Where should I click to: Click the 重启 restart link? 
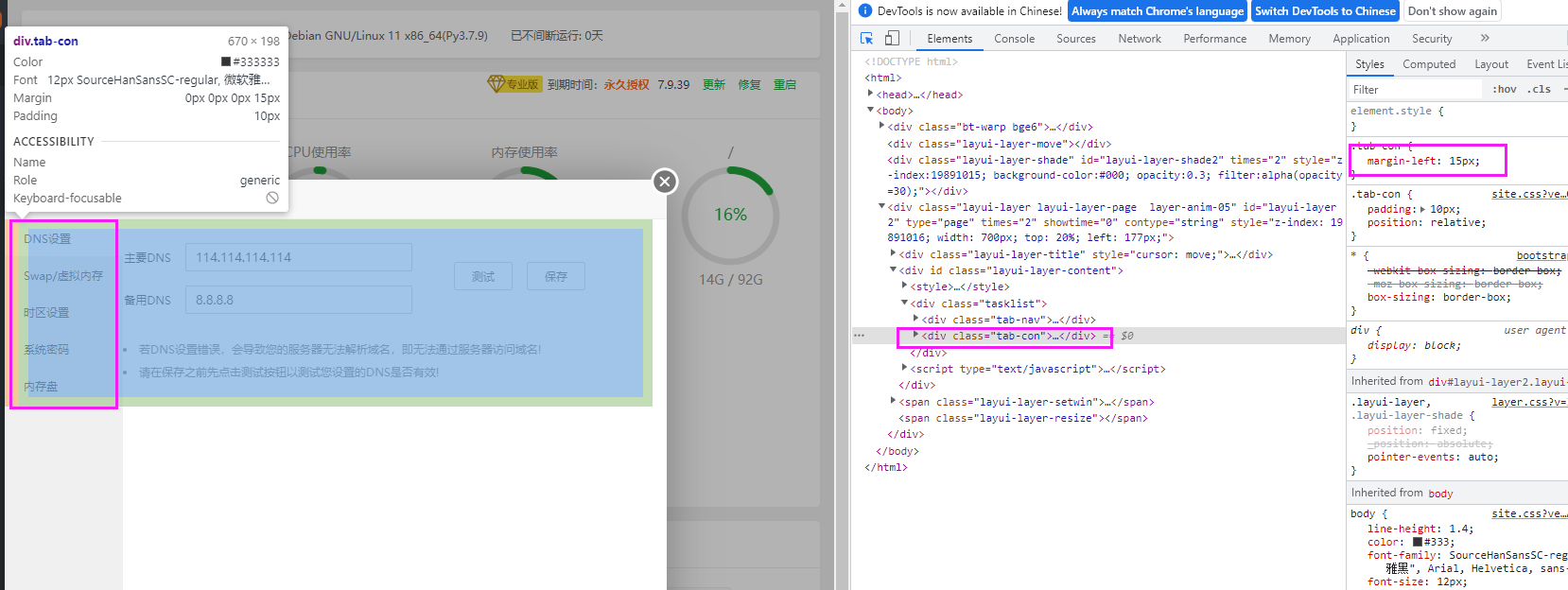pyautogui.click(x=785, y=84)
